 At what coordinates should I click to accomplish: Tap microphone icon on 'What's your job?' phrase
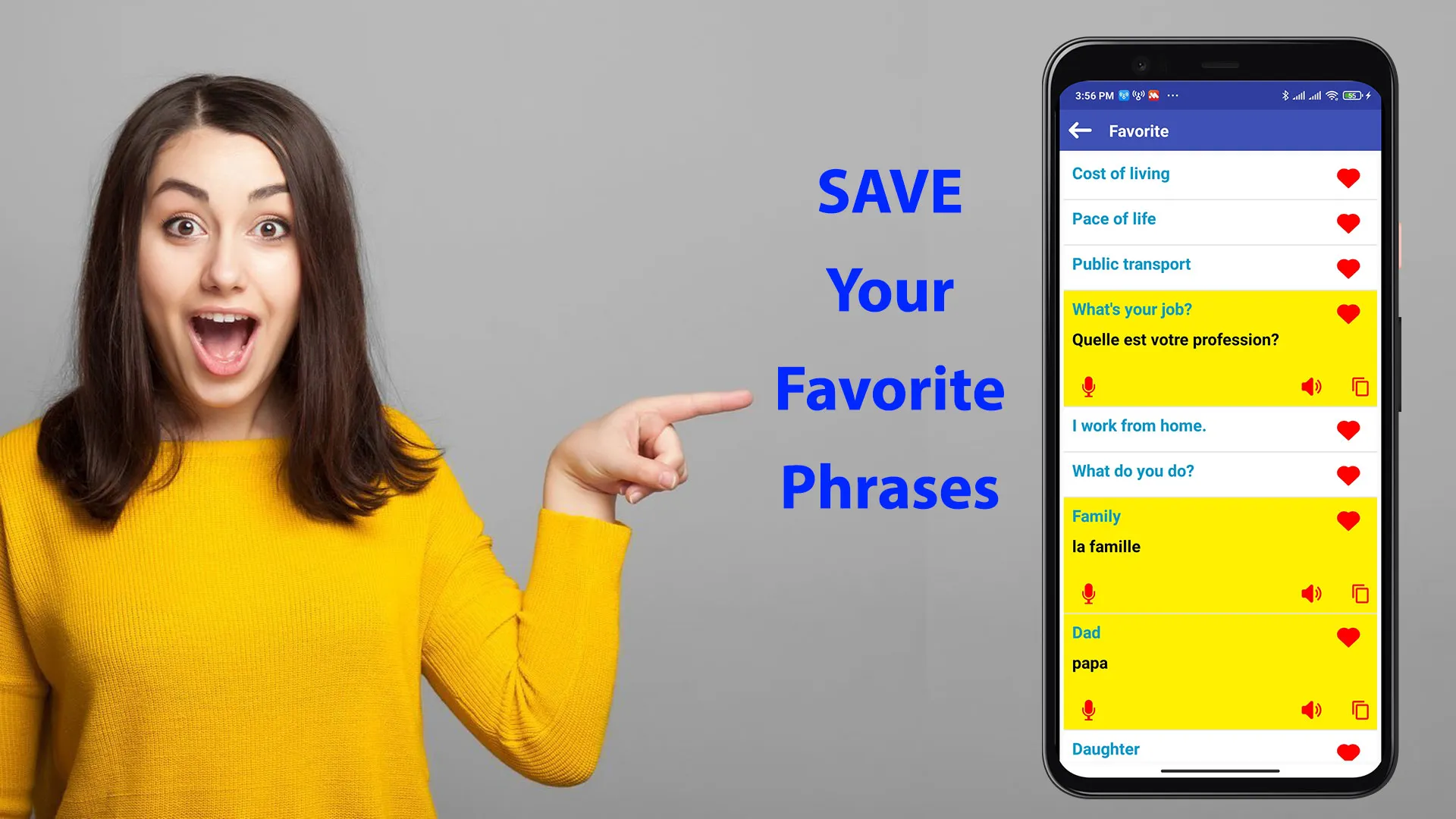pyautogui.click(x=1088, y=387)
